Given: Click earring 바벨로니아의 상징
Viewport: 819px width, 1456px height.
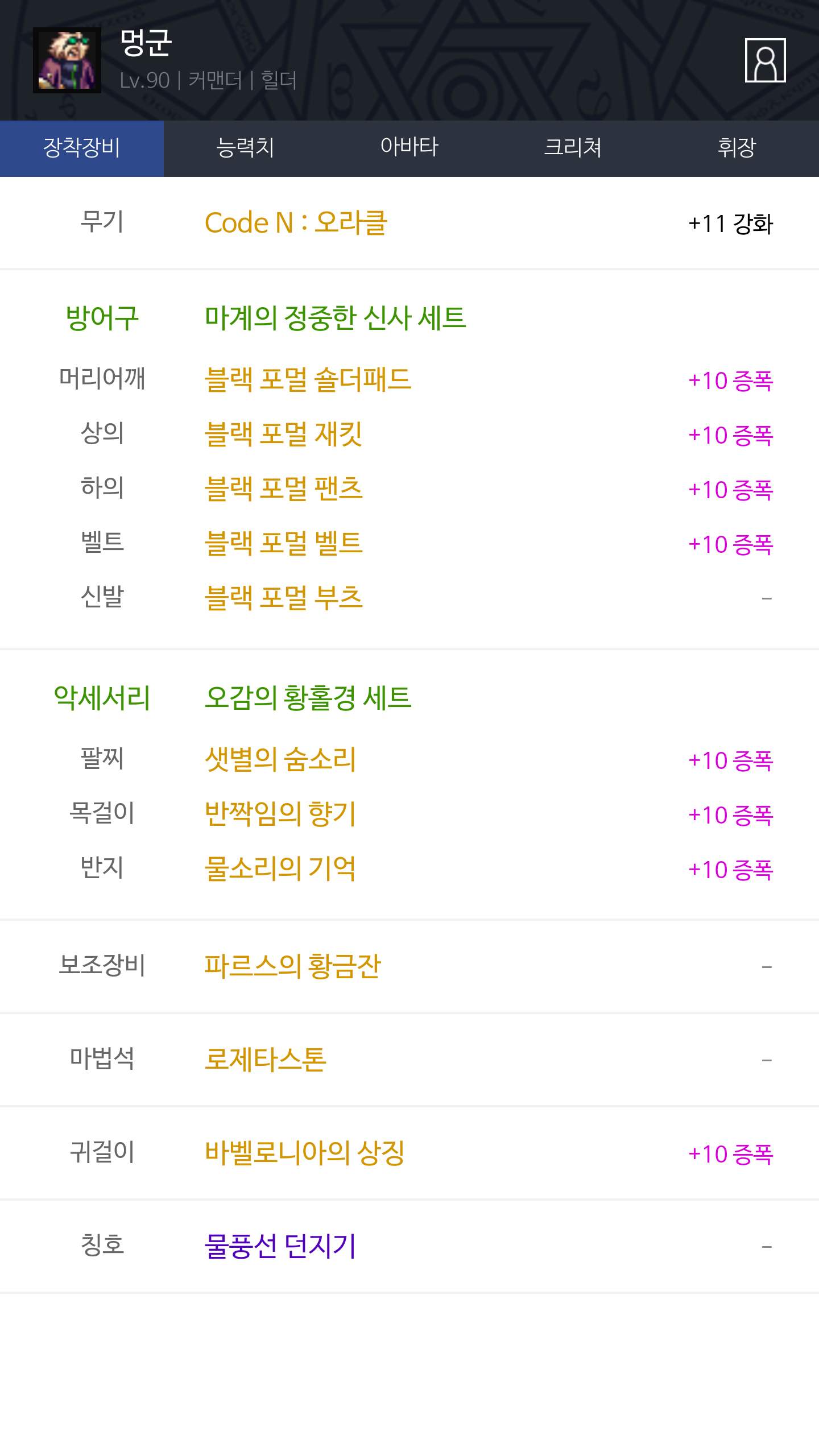Looking at the screenshot, I should coord(304,1153).
